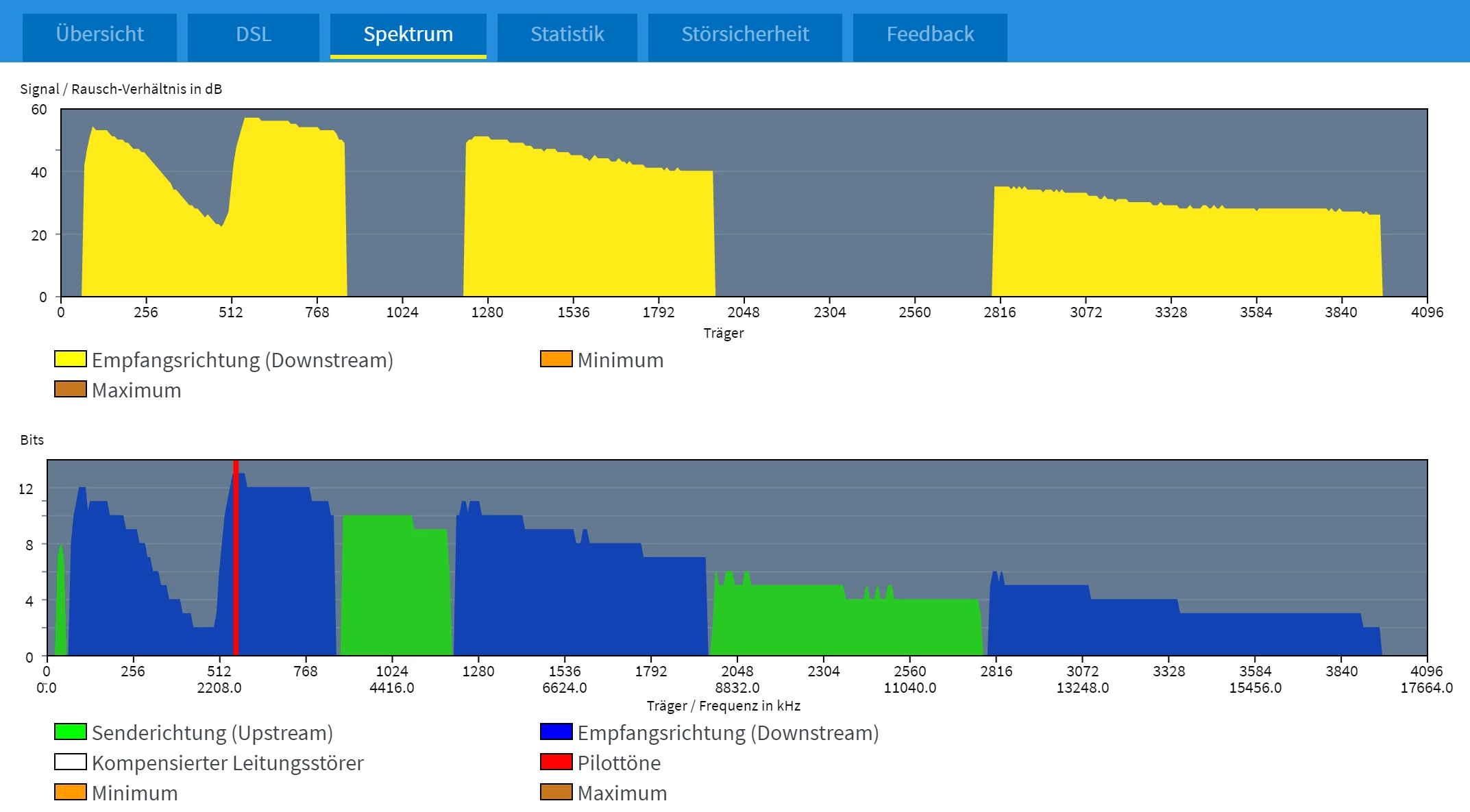Click the 2048 tick label on SNR axis
The height and width of the screenshot is (812, 1470).
(743, 312)
